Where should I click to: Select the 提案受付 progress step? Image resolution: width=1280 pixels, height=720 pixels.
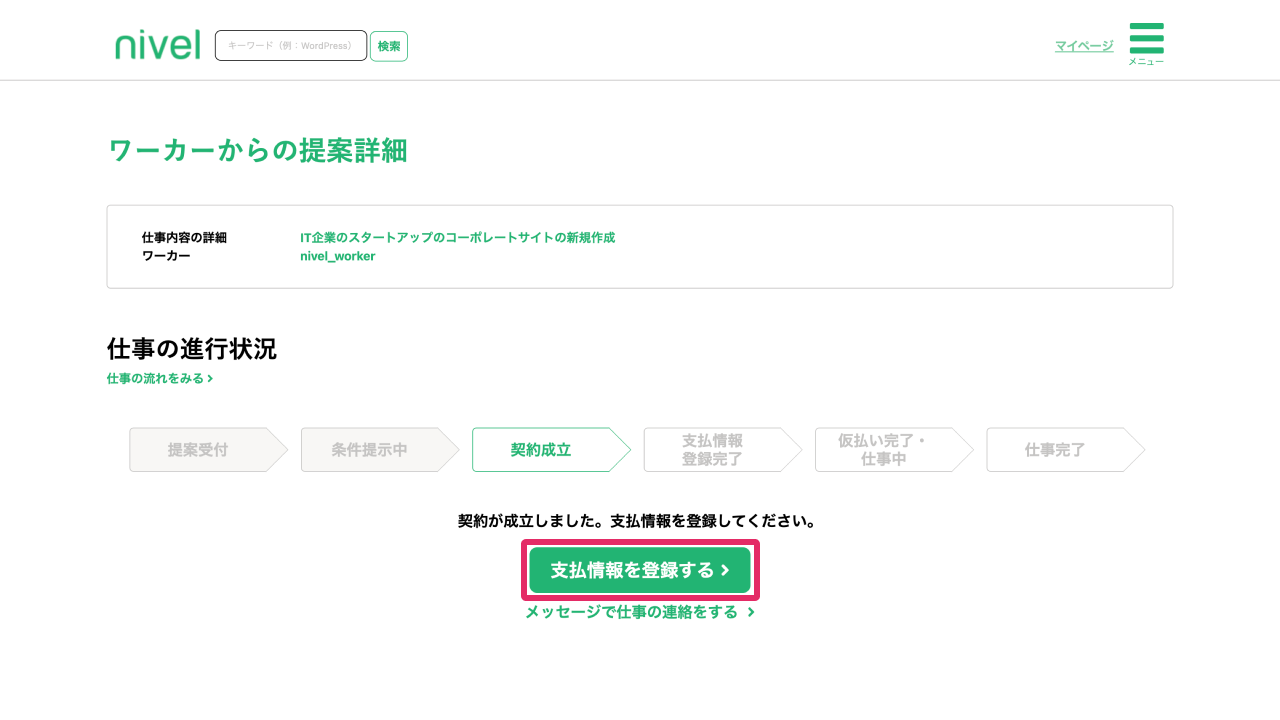[x=208, y=450]
